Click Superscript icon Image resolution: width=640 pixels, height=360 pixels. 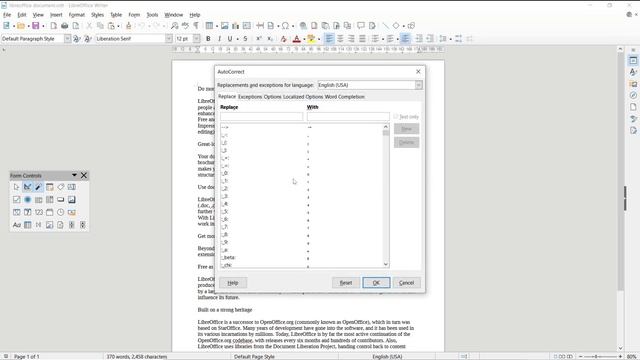pos(258,39)
